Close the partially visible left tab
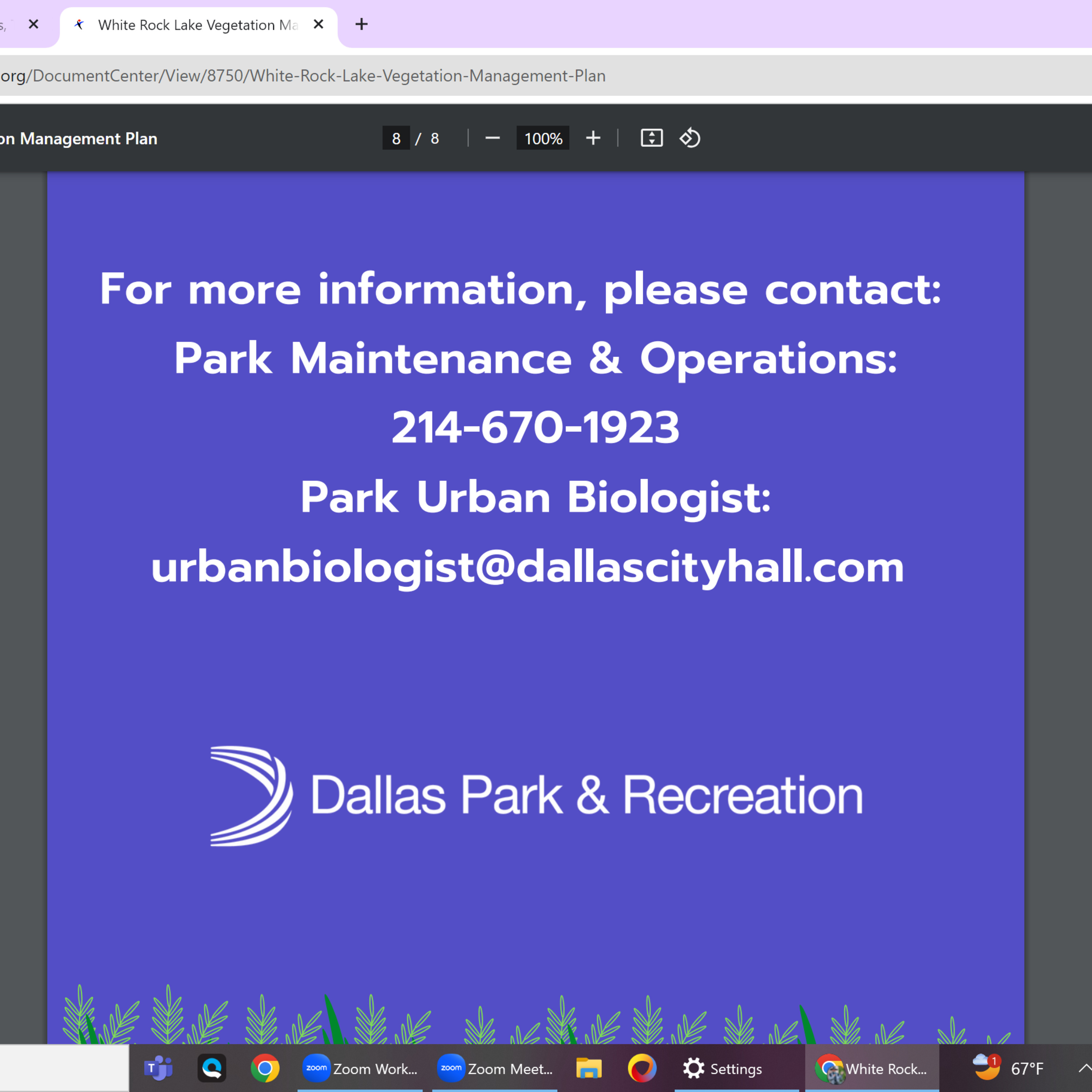This screenshot has width=1092, height=1092. [x=33, y=24]
